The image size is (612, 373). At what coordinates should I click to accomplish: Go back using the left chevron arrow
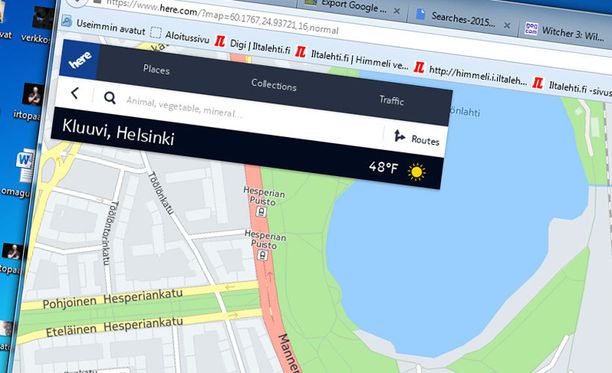75,94
